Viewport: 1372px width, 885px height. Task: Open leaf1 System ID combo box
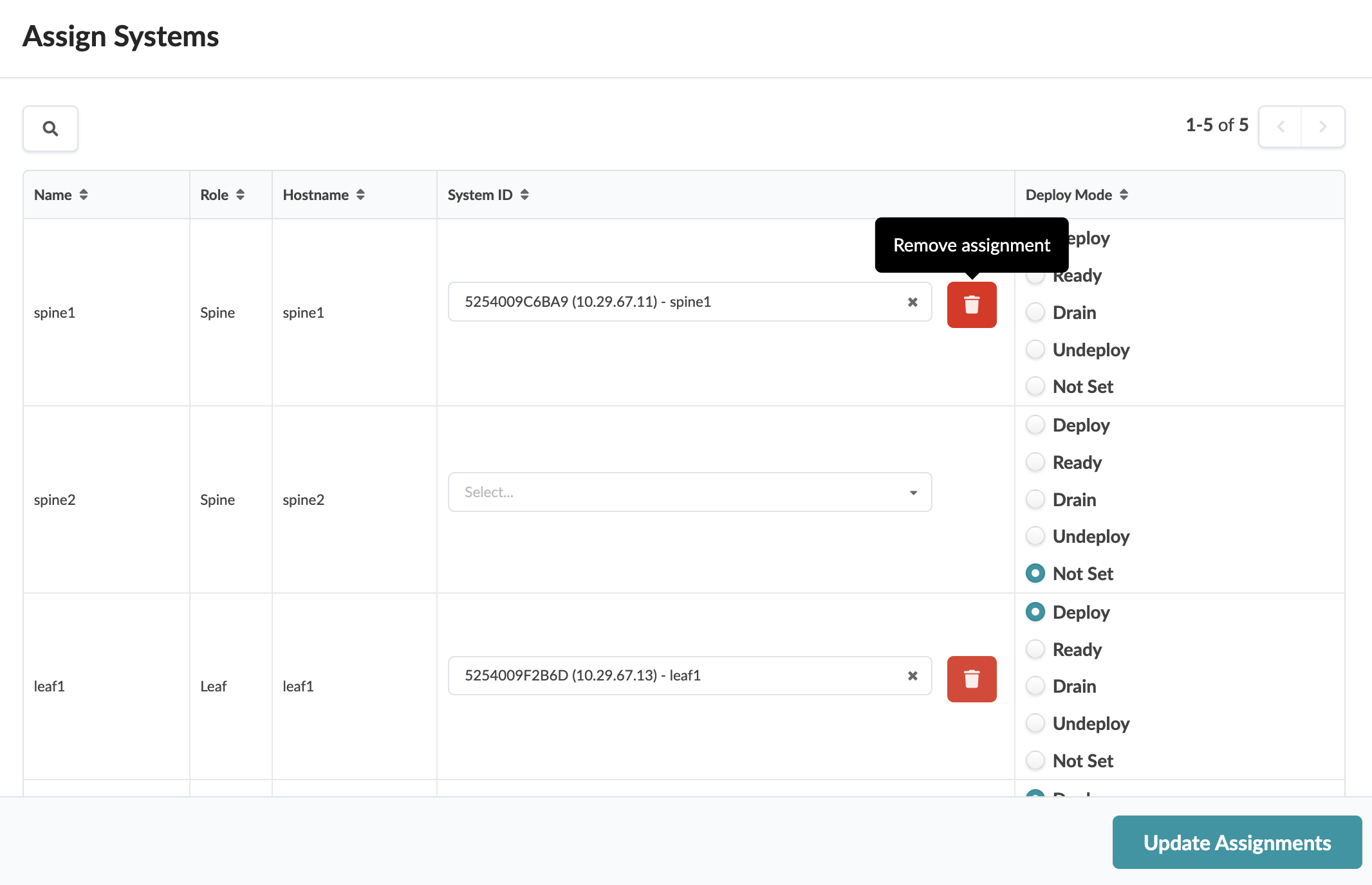pos(676,675)
